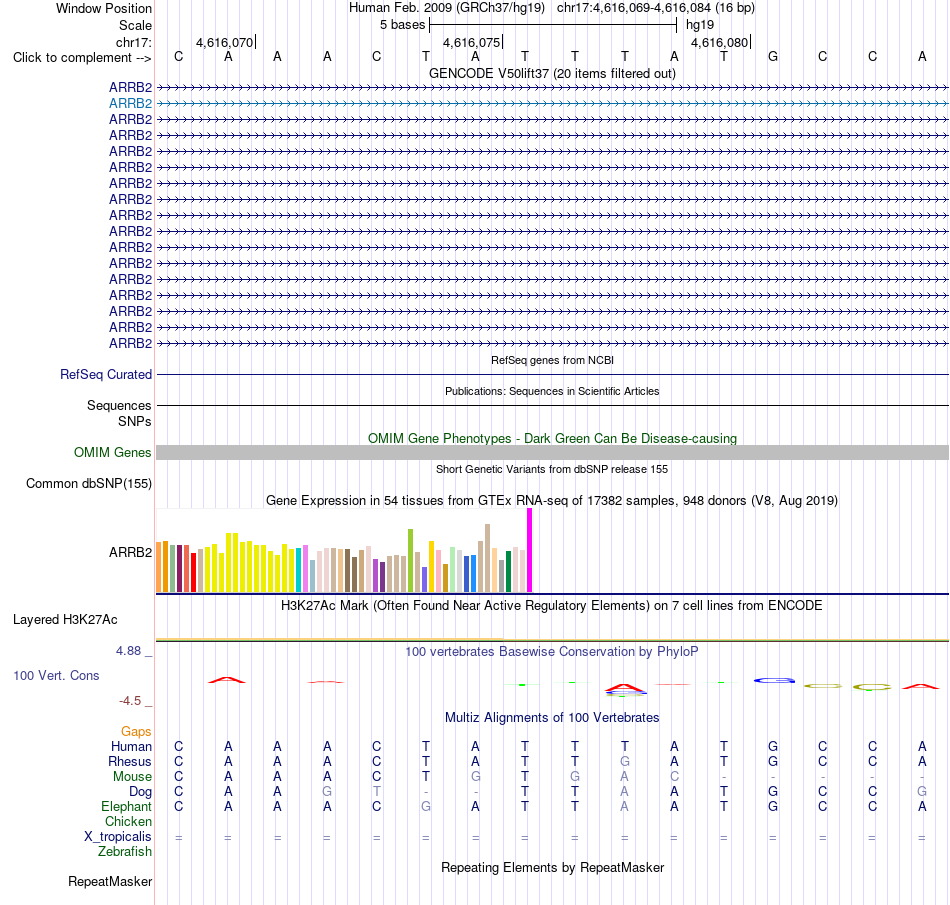Select the Rhesus species row label
This screenshot has height=905, width=950.
coord(130,761)
